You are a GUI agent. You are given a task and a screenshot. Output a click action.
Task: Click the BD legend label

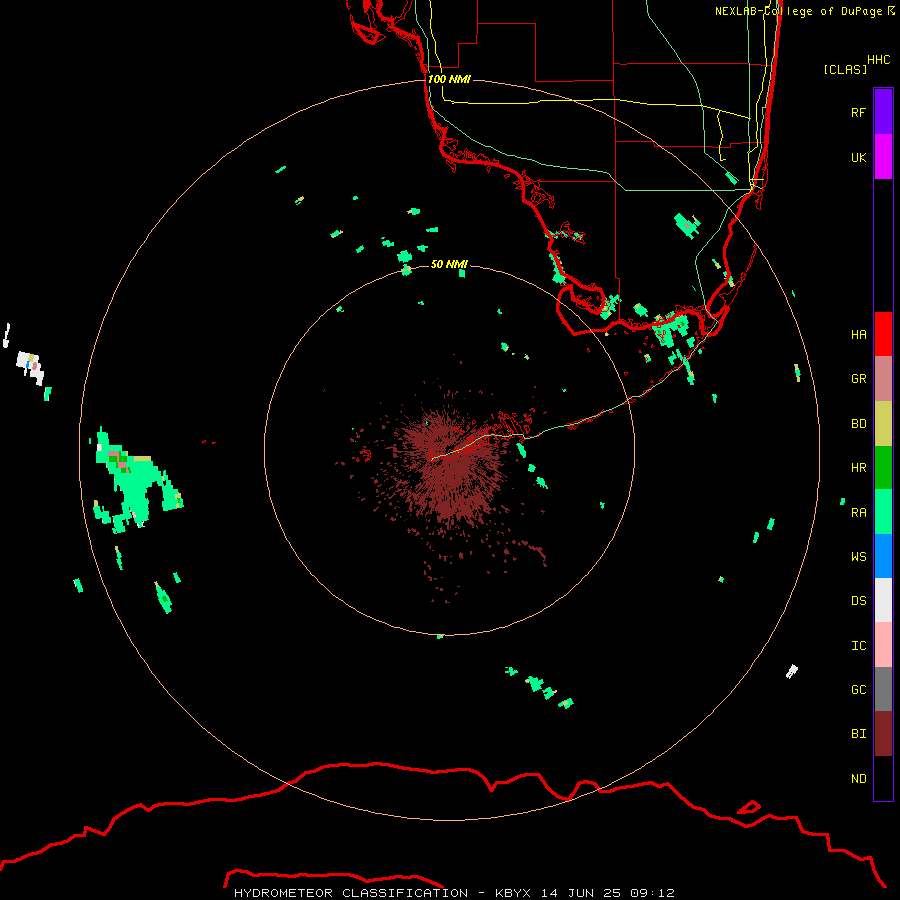coord(858,424)
